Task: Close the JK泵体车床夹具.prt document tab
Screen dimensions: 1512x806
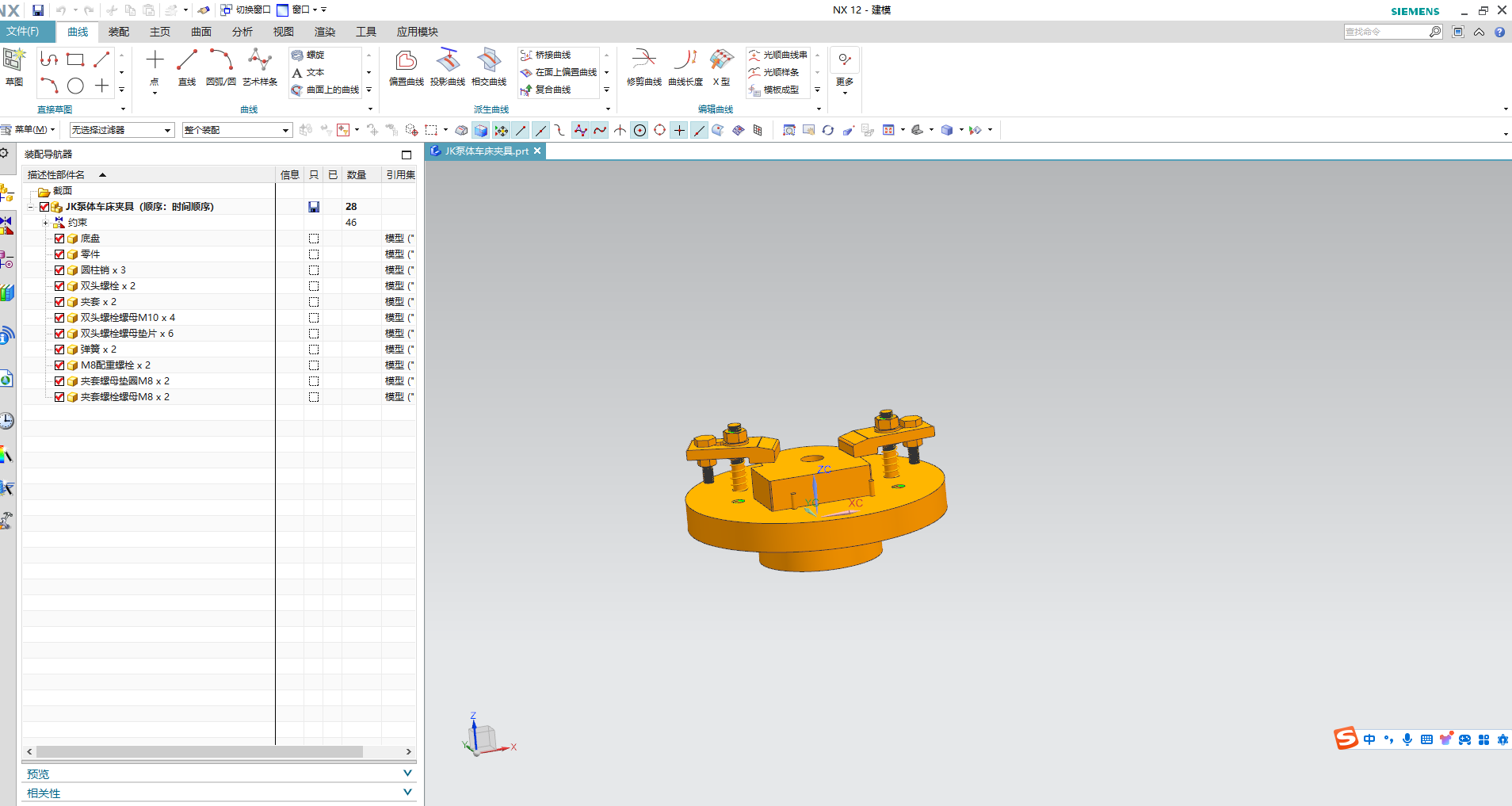Action: coord(537,151)
